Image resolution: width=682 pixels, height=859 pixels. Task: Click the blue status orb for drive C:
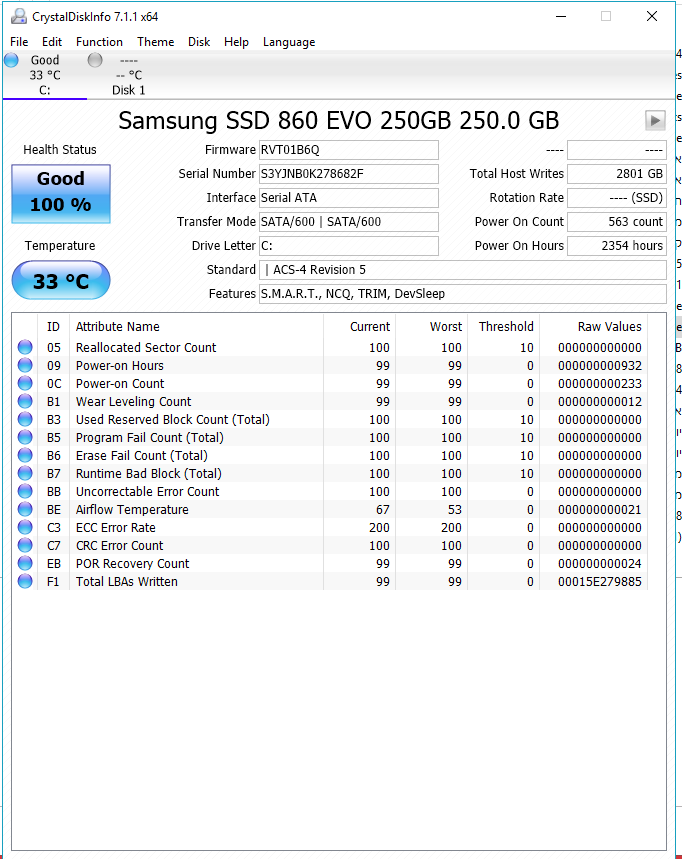(12, 60)
